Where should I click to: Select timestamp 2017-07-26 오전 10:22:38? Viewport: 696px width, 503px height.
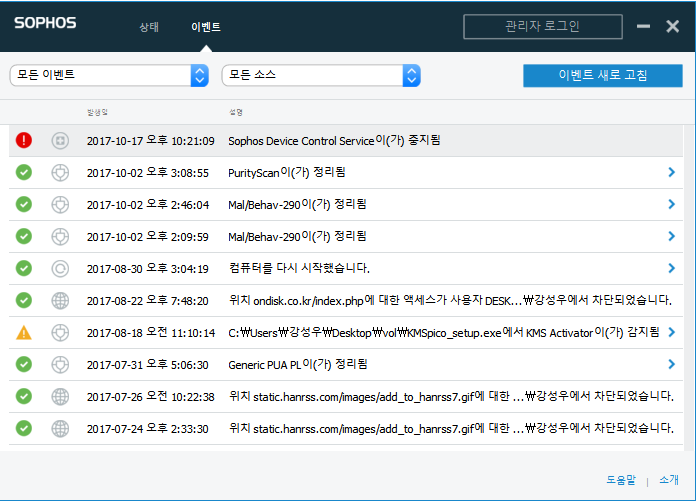coord(150,396)
